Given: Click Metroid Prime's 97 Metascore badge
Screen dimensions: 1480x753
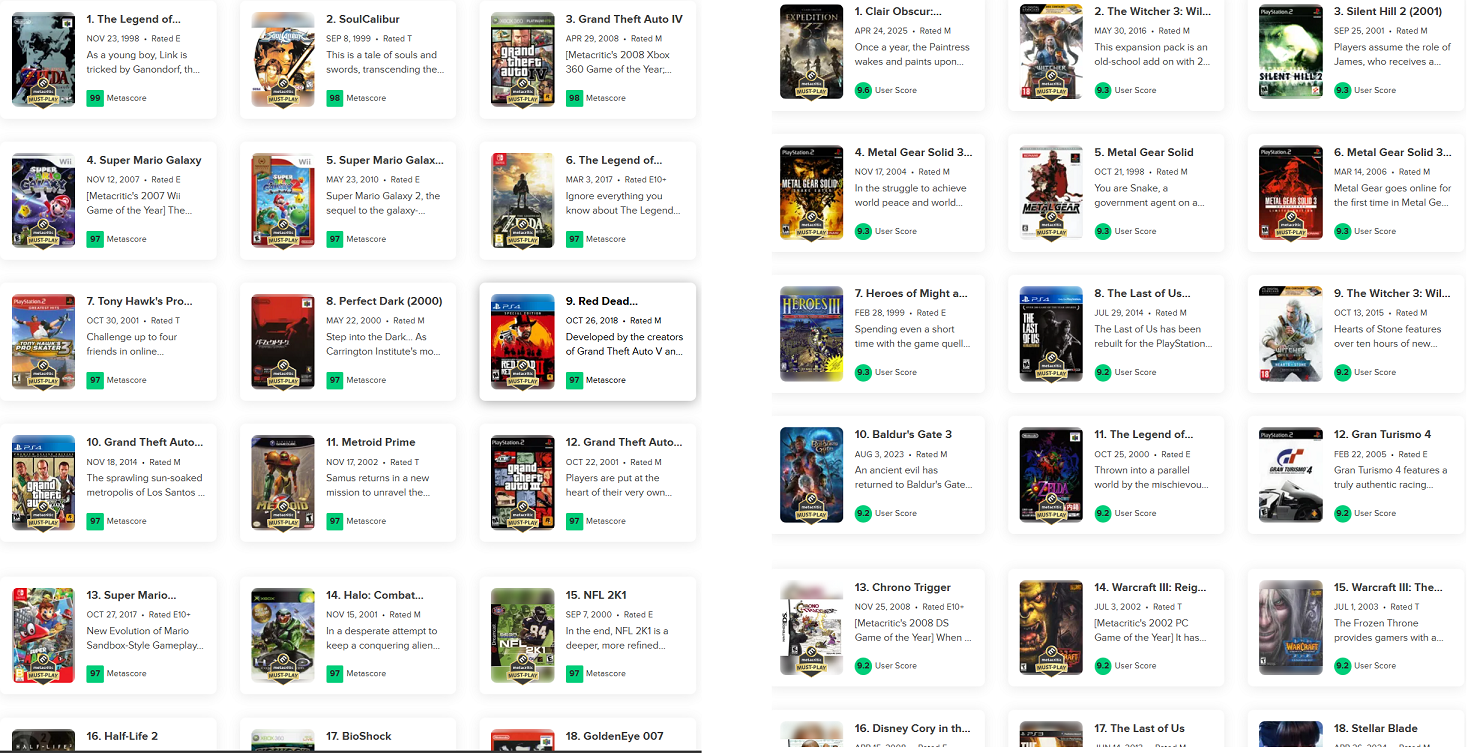Looking at the screenshot, I should click(x=335, y=521).
